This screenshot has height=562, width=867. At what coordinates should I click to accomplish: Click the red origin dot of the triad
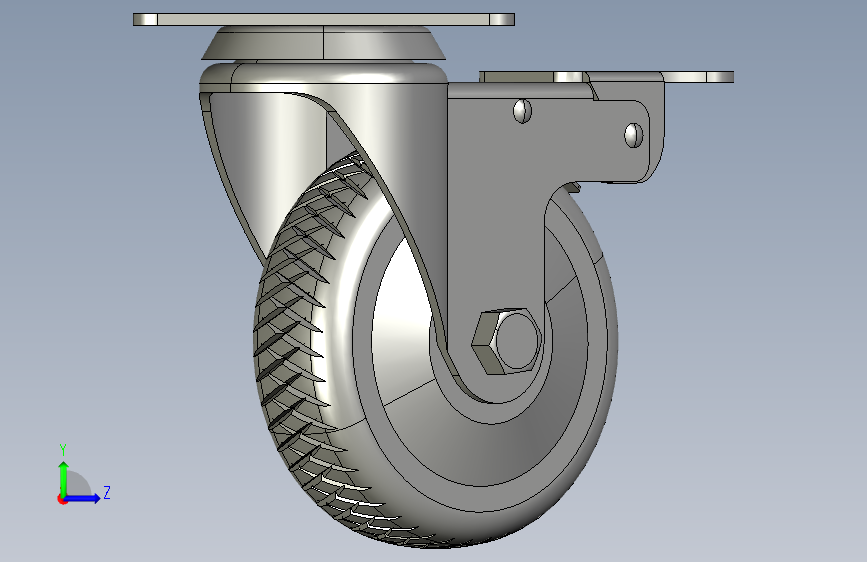(x=62, y=499)
